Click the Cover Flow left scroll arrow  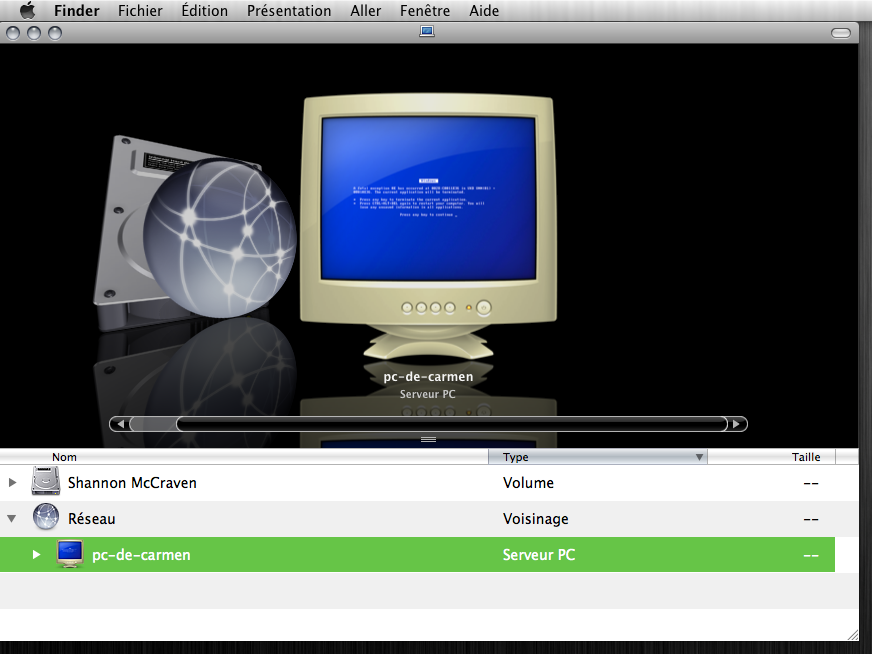coord(120,424)
